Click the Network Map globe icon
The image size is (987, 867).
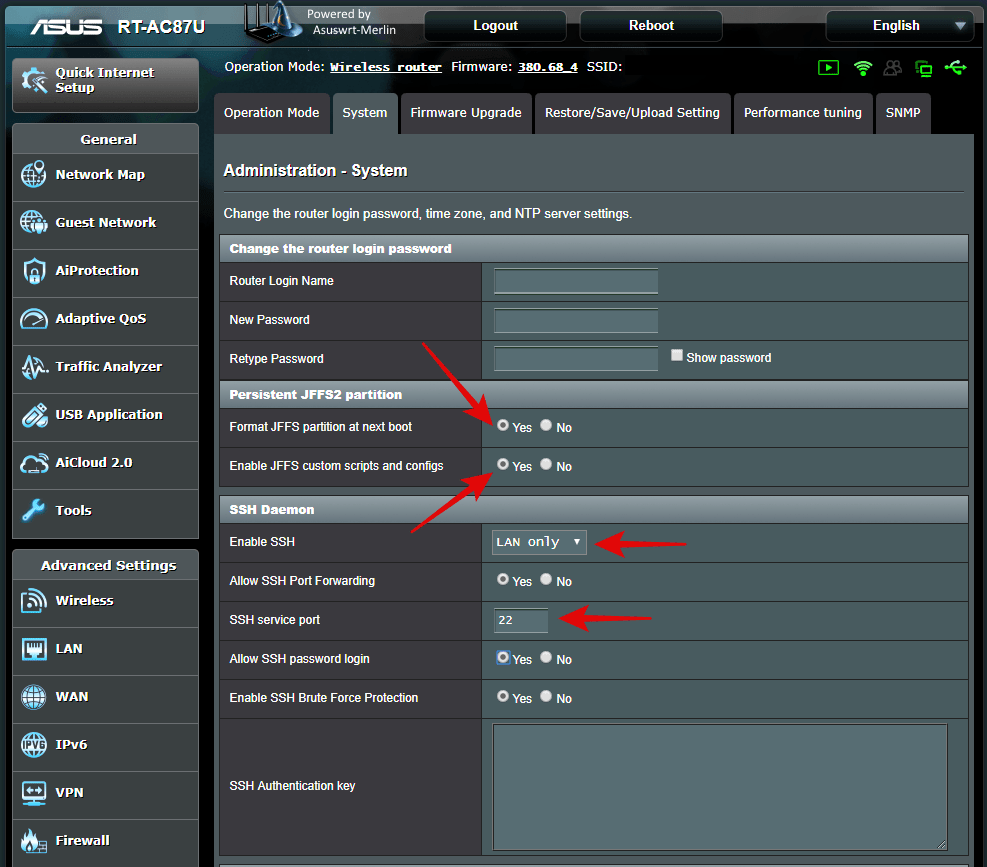pos(33,174)
